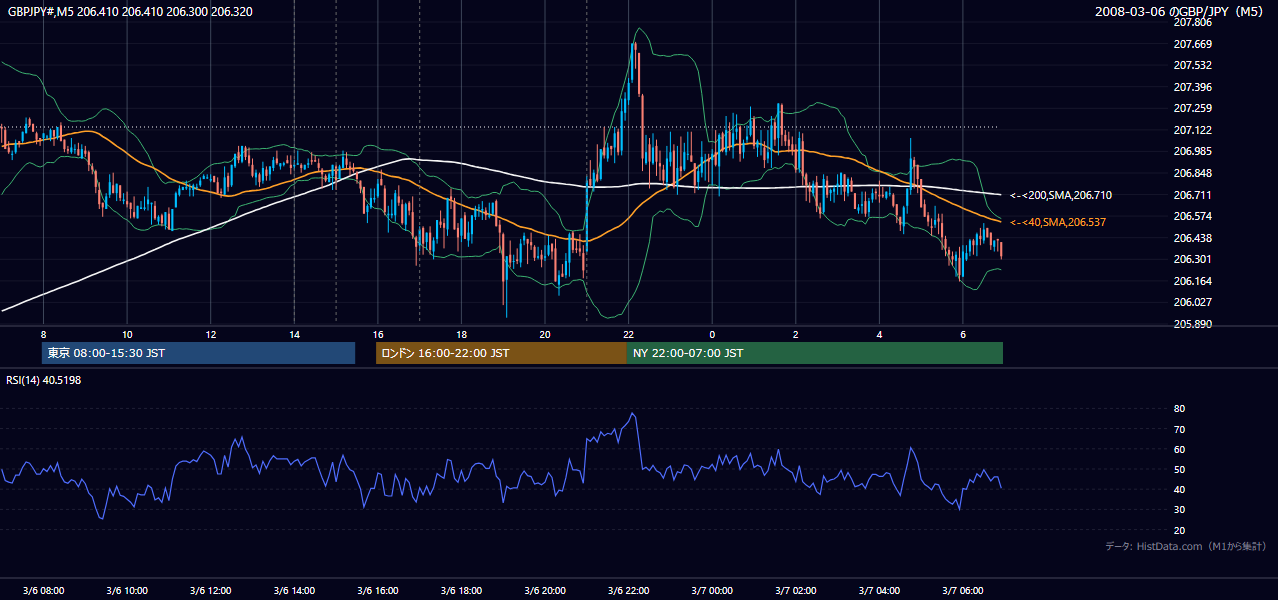Image resolution: width=1278 pixels, height=600 pixels.
Task: Select the ロンドン 16:00-22:00 JST session bar
Action: pyautogui.click(x=501, y=353)
